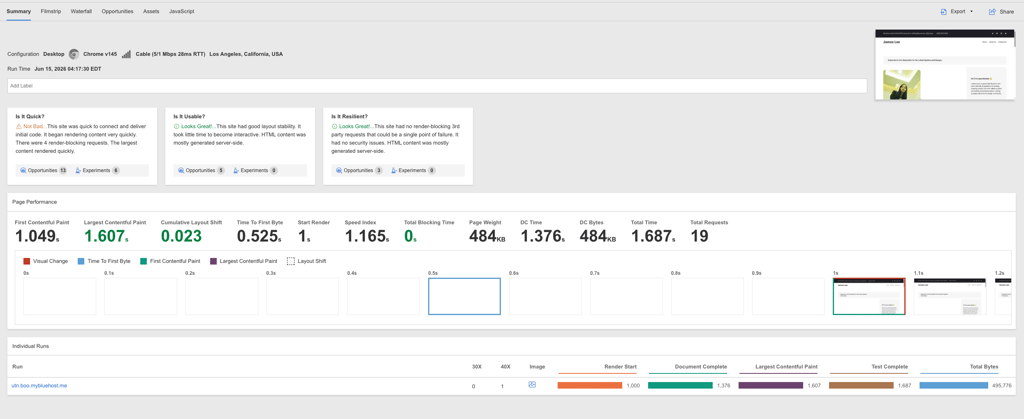Click the Run Time Jun 15, 2026 text
This screenshot has height=419, width=1024.
pos(68,69)
